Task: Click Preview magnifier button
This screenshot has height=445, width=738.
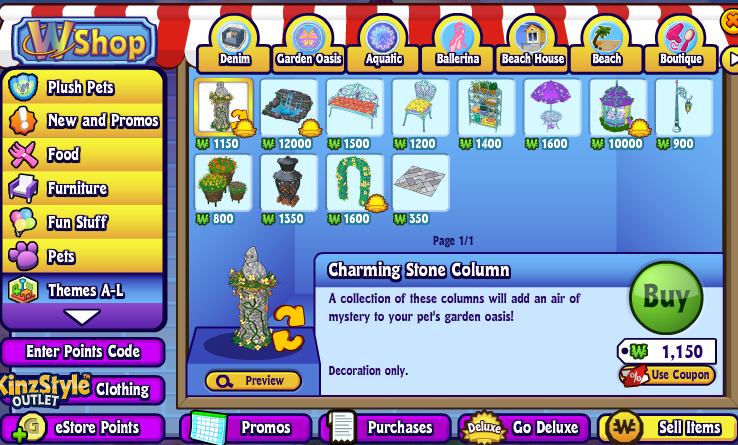Action: pos(253,380)
